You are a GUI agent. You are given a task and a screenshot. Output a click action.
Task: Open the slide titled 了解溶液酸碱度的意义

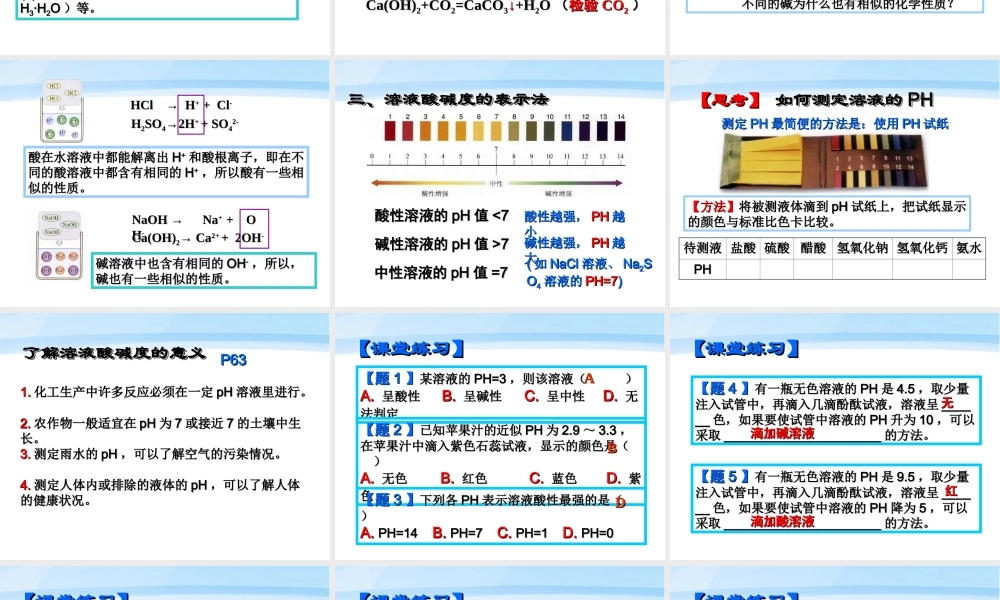(165, 436)
